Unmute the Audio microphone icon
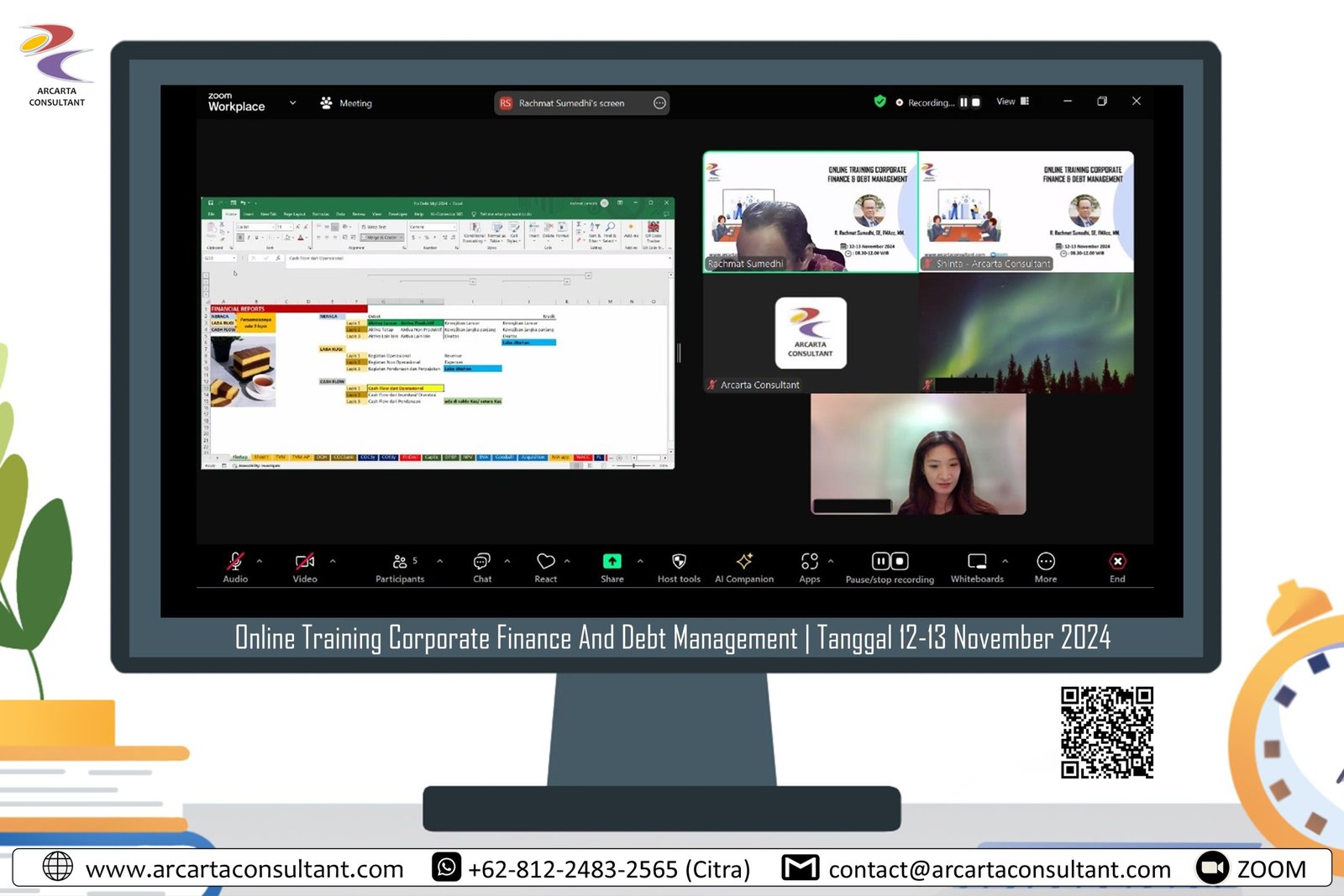Screen dimensions: 1344x896 [235, 562]
